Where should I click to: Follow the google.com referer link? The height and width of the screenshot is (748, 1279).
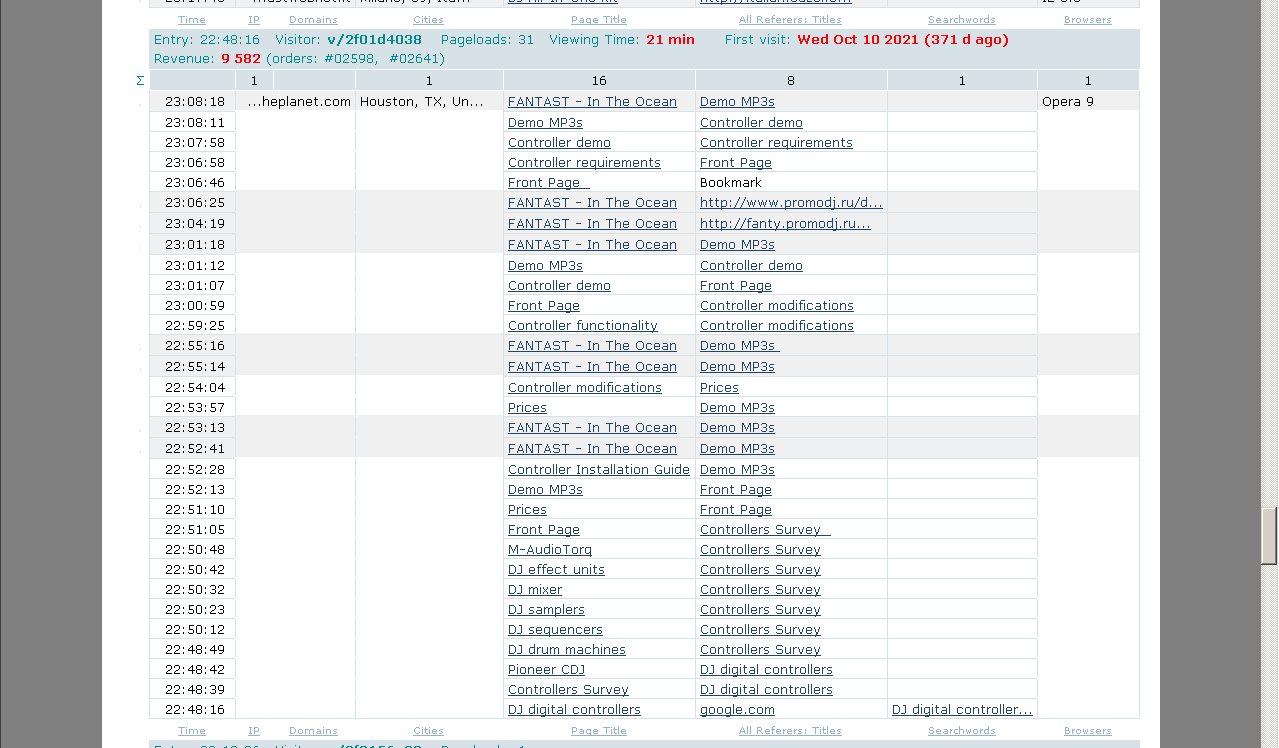click(737, 710)
